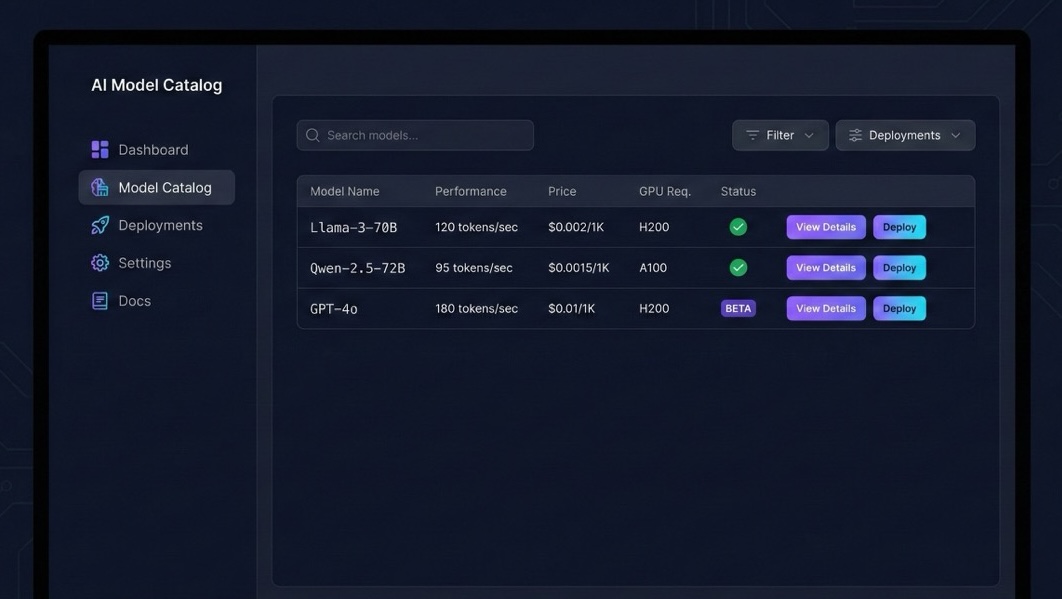
Task: Click the BETA badge on GPT-4o
Action: (738, 307)
